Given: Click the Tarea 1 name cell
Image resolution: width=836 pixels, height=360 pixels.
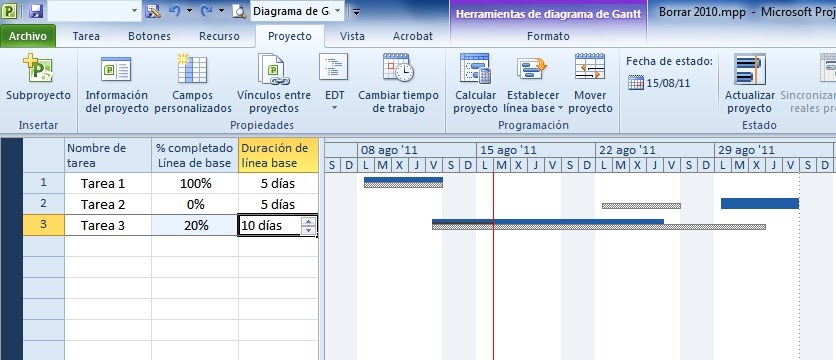Looking at the screenshot, I should click(108, 183).
